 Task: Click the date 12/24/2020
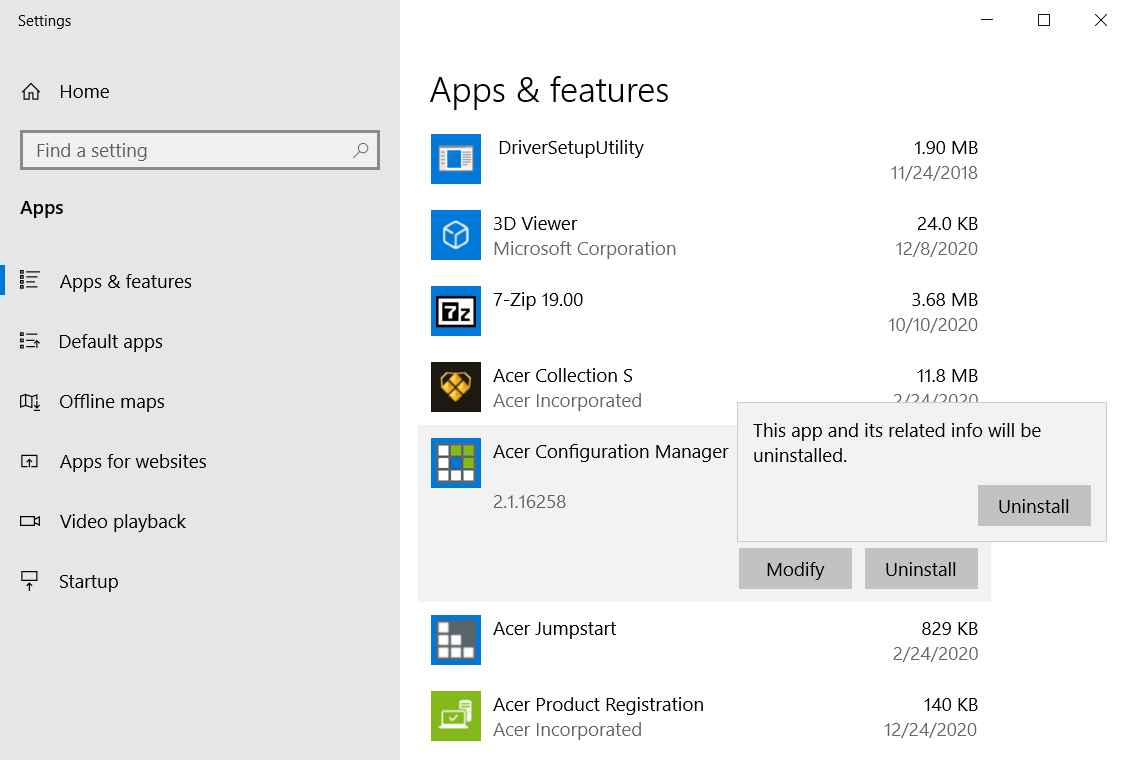point(930,730)
